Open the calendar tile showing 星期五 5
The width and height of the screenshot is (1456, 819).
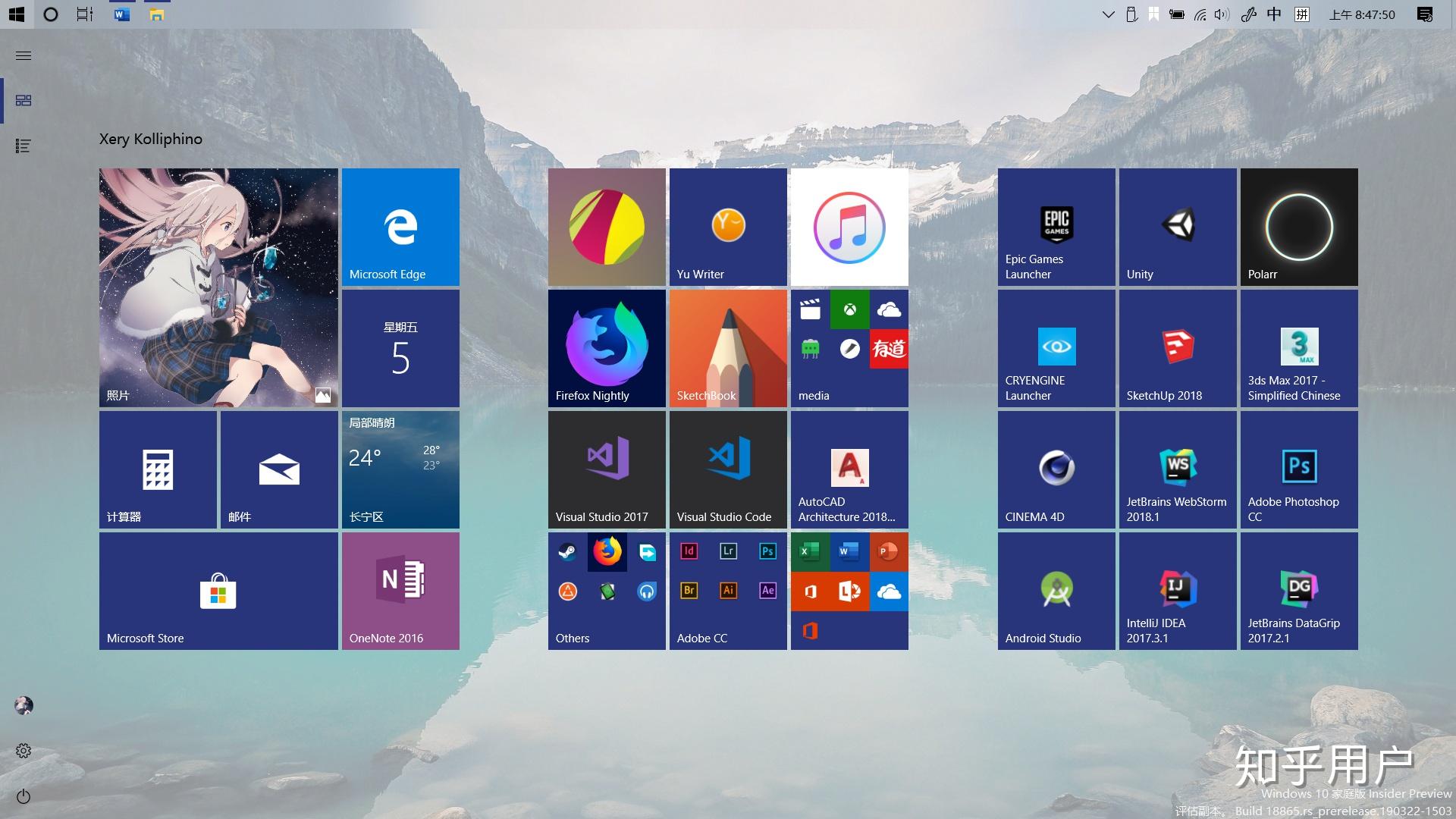pos(400,348)
